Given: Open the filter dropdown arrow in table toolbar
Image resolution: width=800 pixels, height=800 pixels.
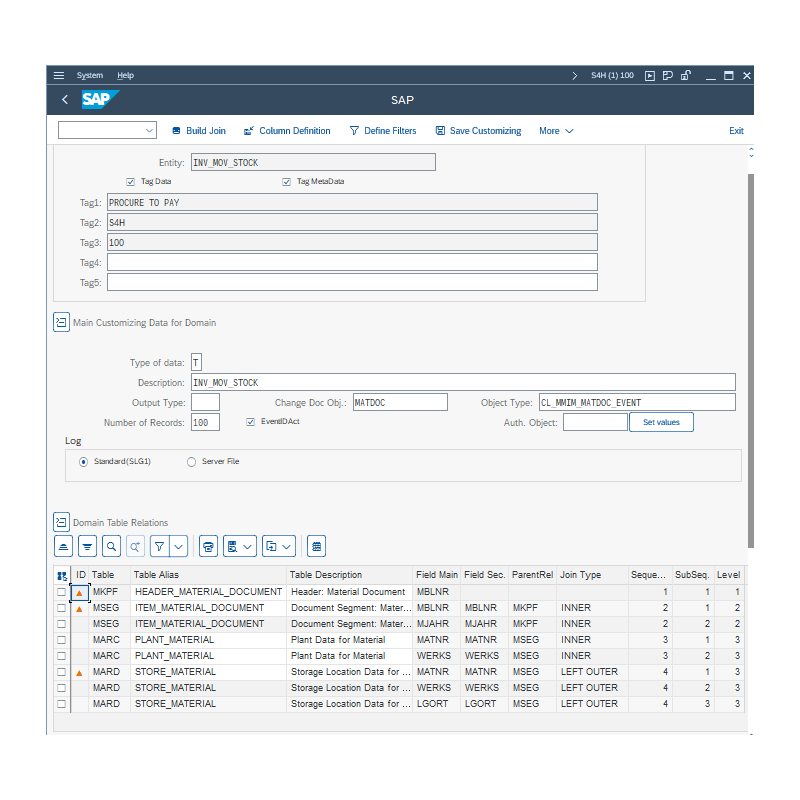Looking at the screenshot, I should [x=179, y=546].
